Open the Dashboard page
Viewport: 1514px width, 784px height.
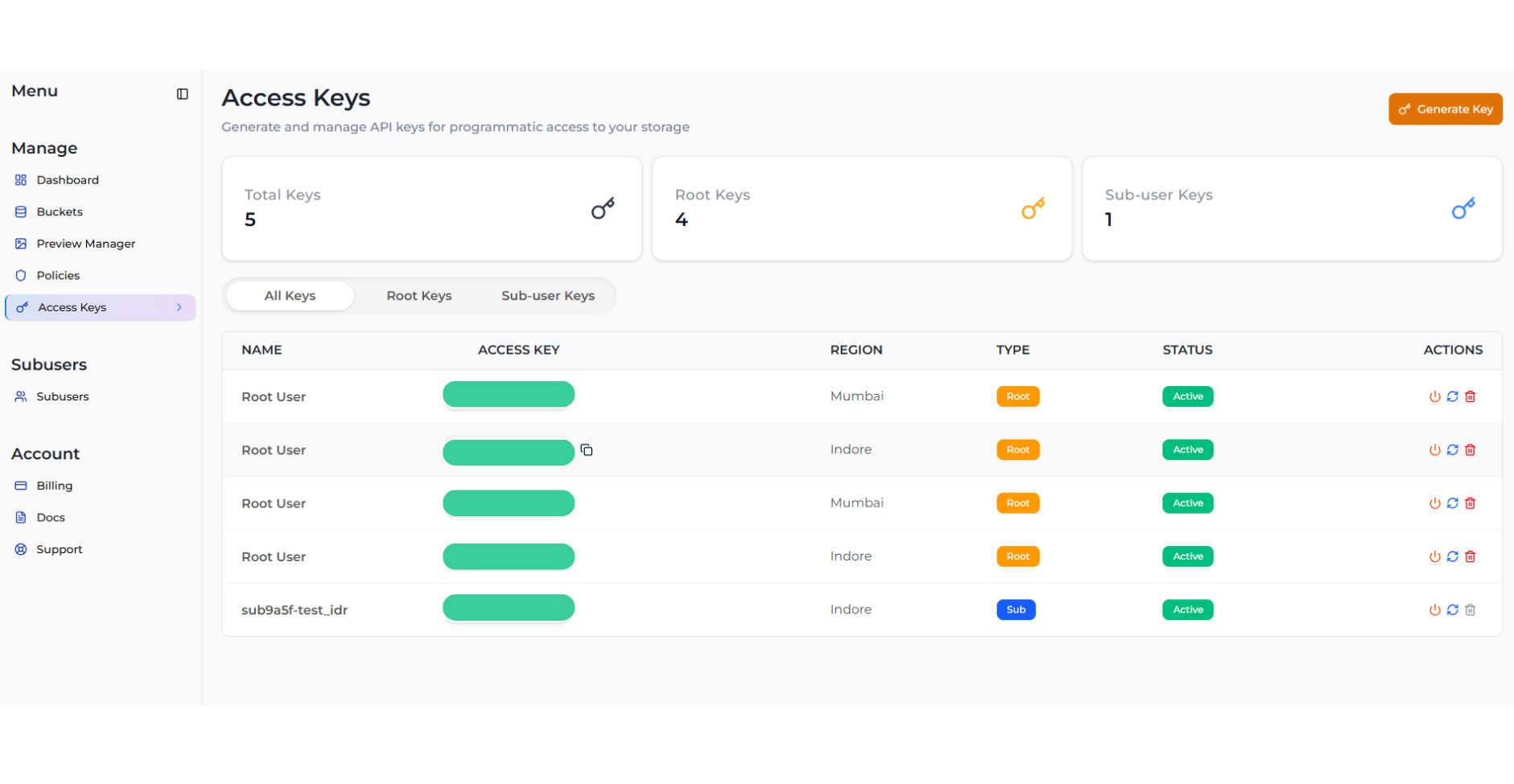click(68, 180)
